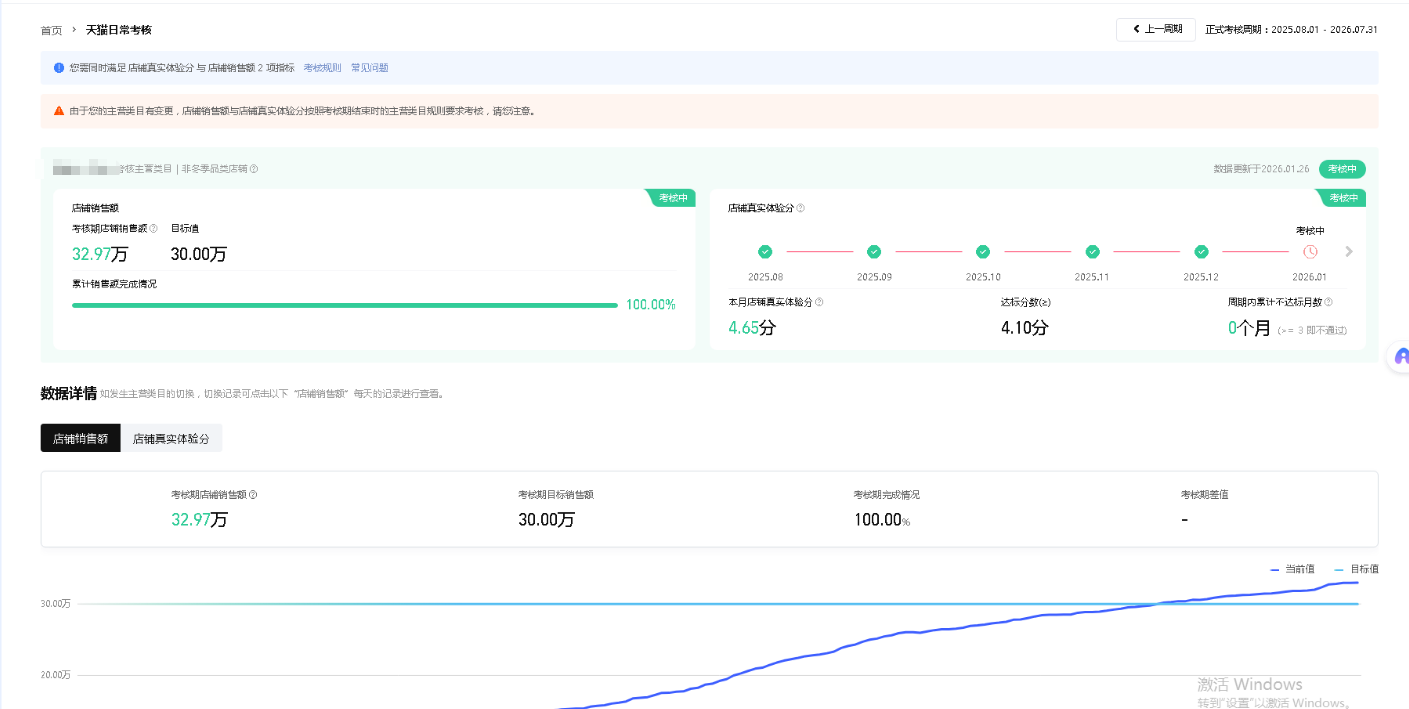1409x709 pixels.
Task: Click help icon by 考核期店铺销售额 in data details
Action: tap(253, 495)
